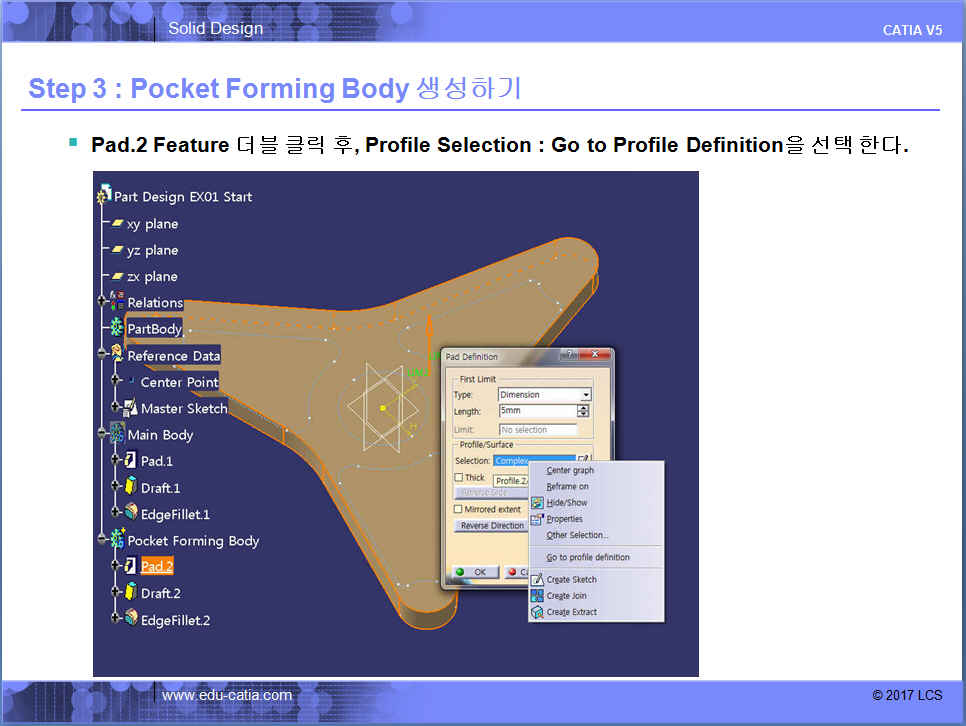Choose Go to profile definition
This screenshot has width=966, height=726.
(x=588, y=557)
